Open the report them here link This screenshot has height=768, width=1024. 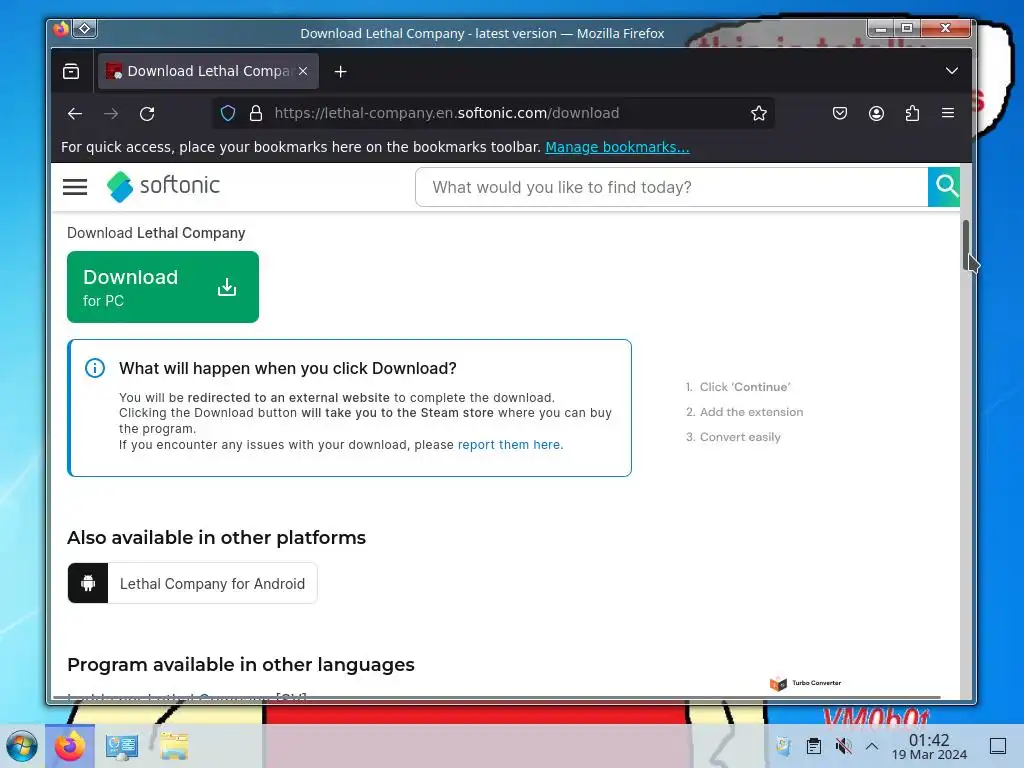509,445
